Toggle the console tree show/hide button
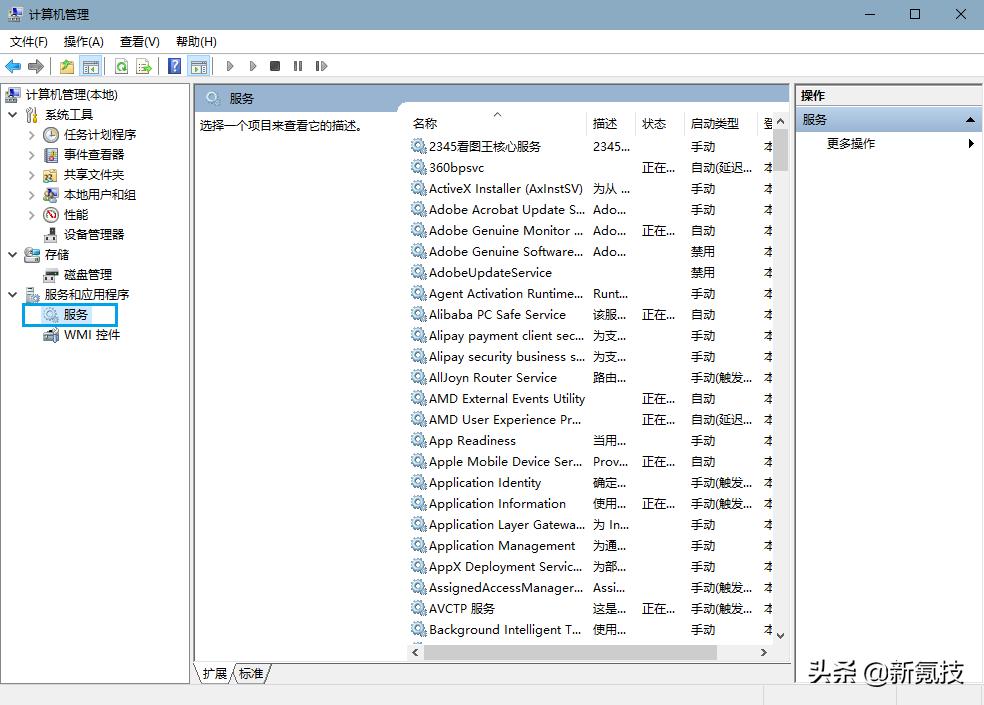The height and width of the screenshot is (705, 984). (89, 66)
